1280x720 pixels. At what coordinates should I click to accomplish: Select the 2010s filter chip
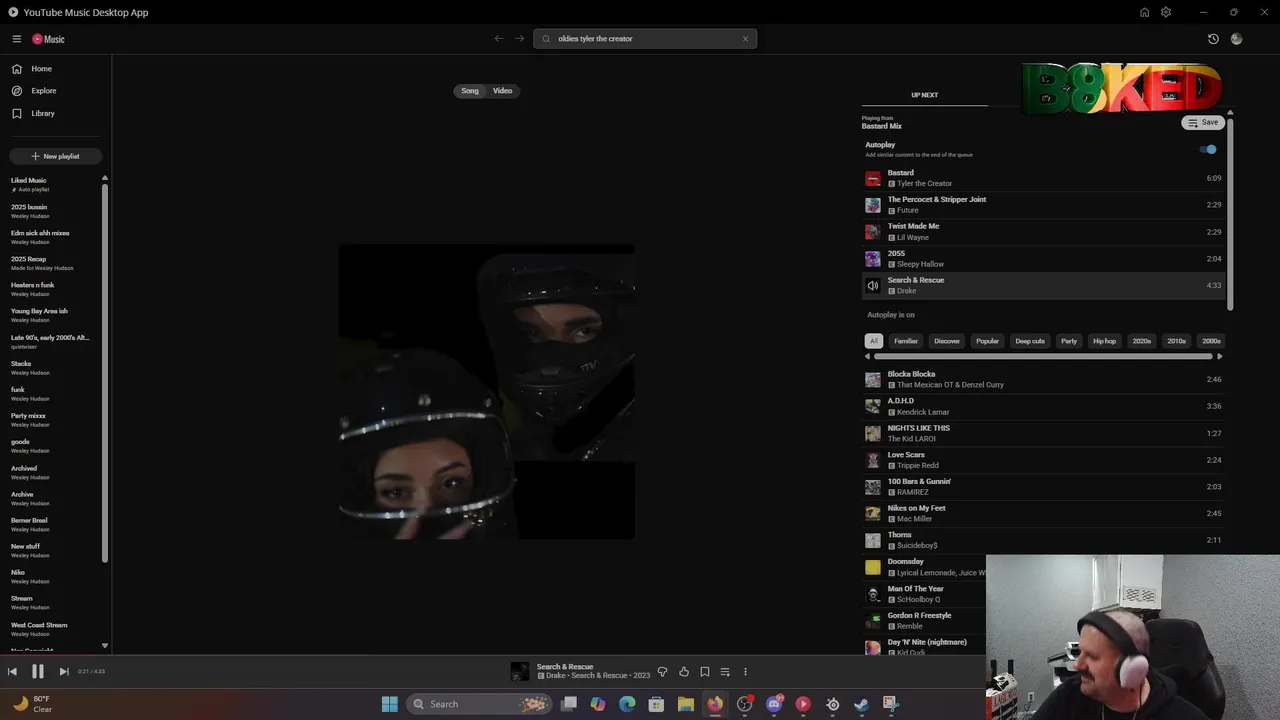click(1177, 341)
